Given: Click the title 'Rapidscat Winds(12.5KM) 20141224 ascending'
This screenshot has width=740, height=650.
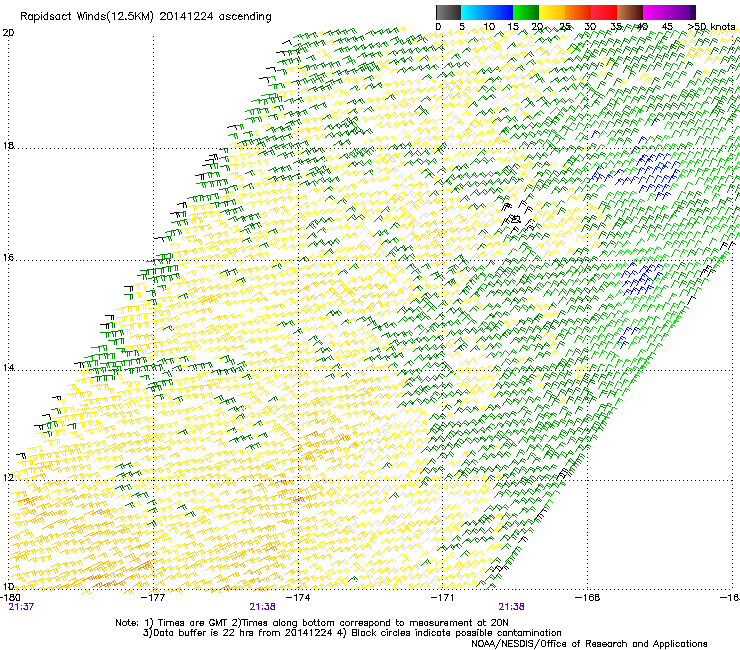Looking at the screenshot, I should click(x=146, y=17).
